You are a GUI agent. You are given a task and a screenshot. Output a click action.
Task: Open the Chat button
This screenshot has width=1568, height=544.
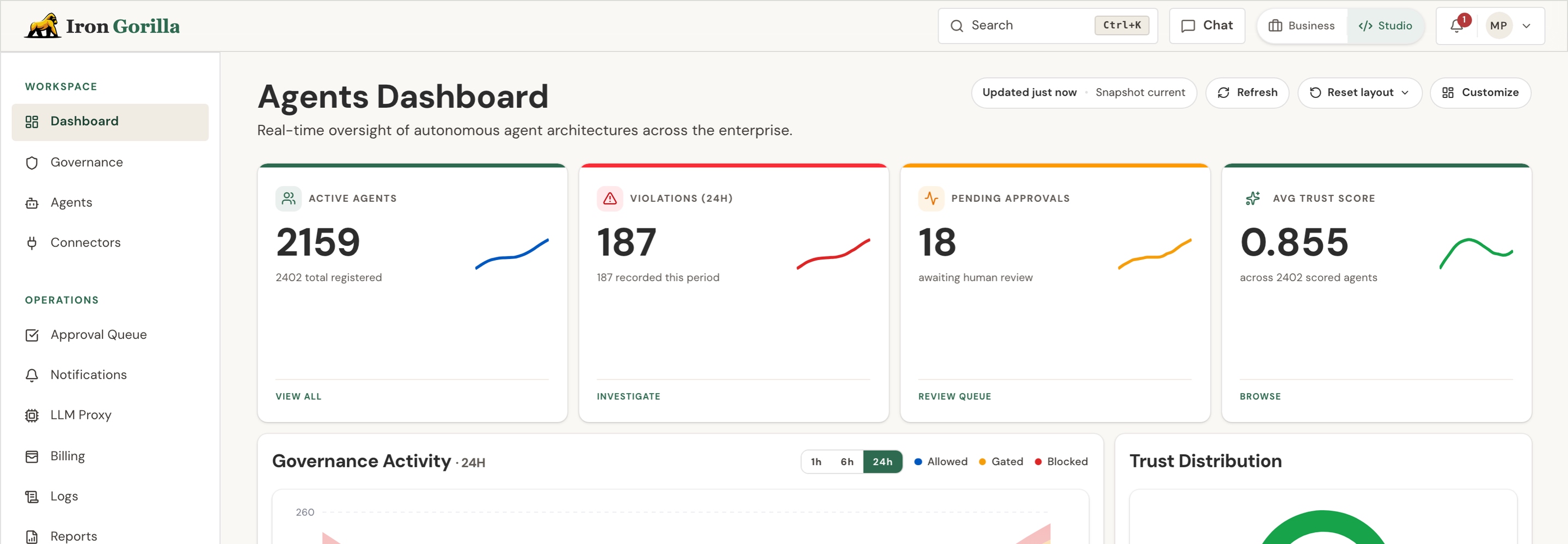pyautogui.click(x=1207, y=26)
